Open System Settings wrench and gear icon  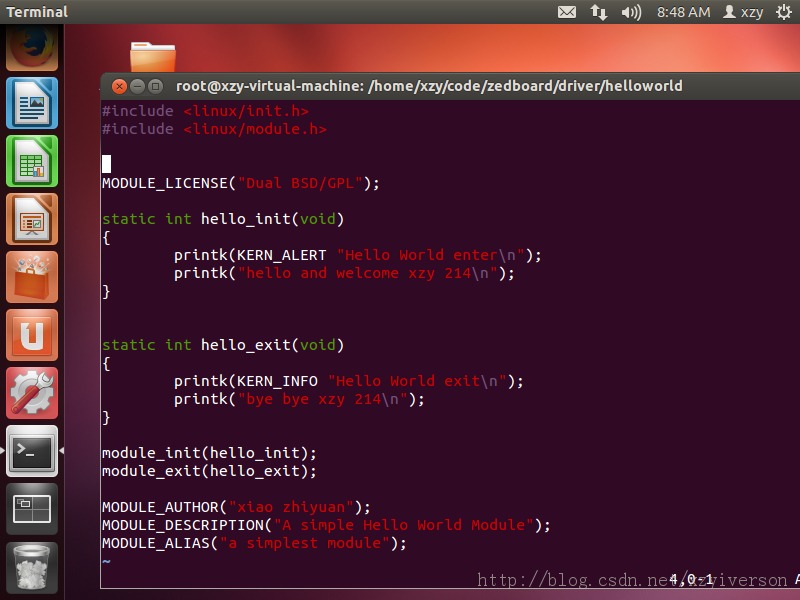(32, 393)
